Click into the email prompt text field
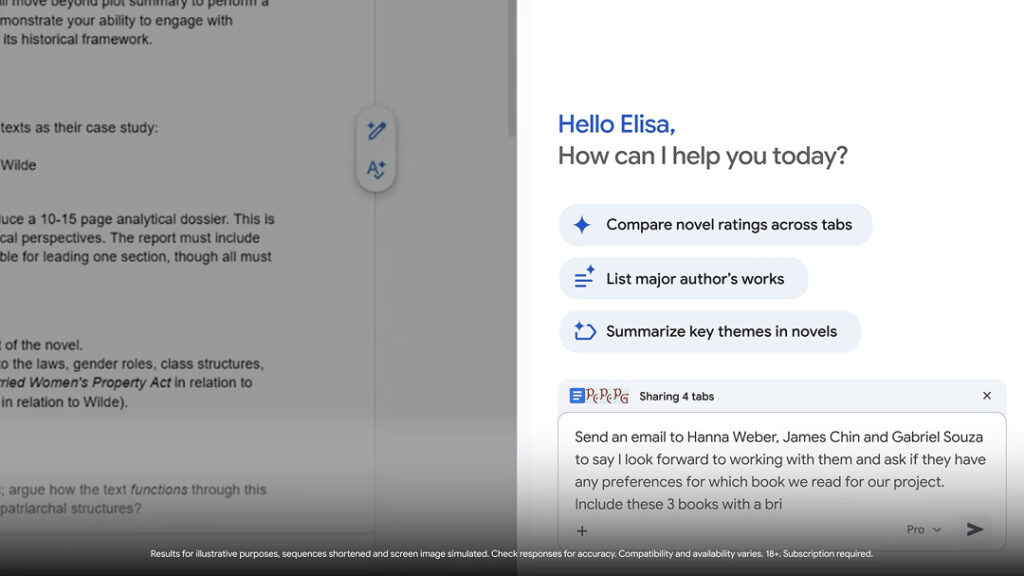Viewport: 1024px width, 576px height. click(x=780, y=470)
